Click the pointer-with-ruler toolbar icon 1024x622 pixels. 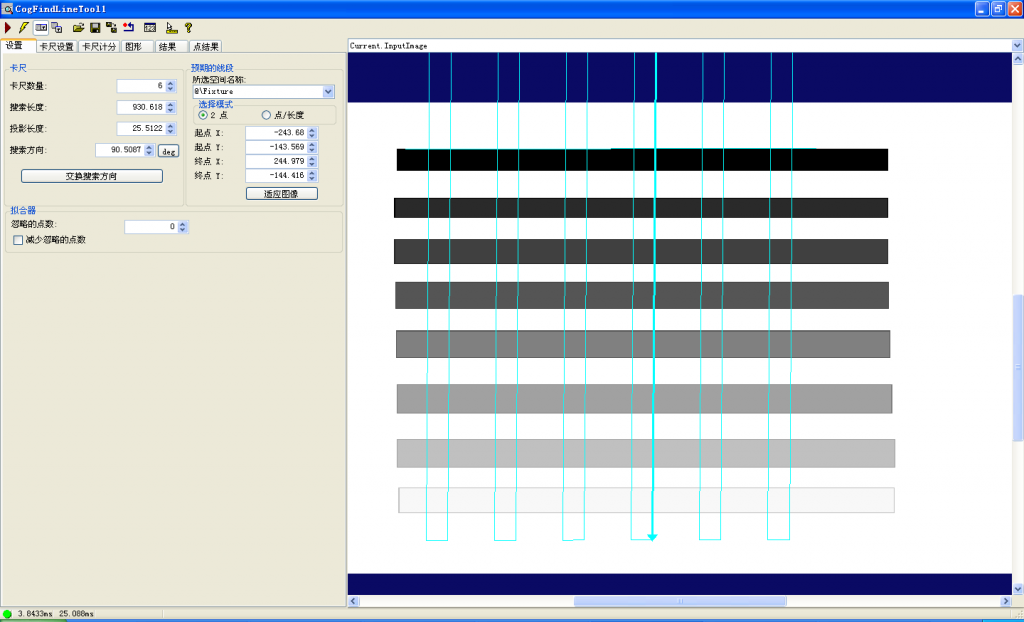[x=171, y=27]
